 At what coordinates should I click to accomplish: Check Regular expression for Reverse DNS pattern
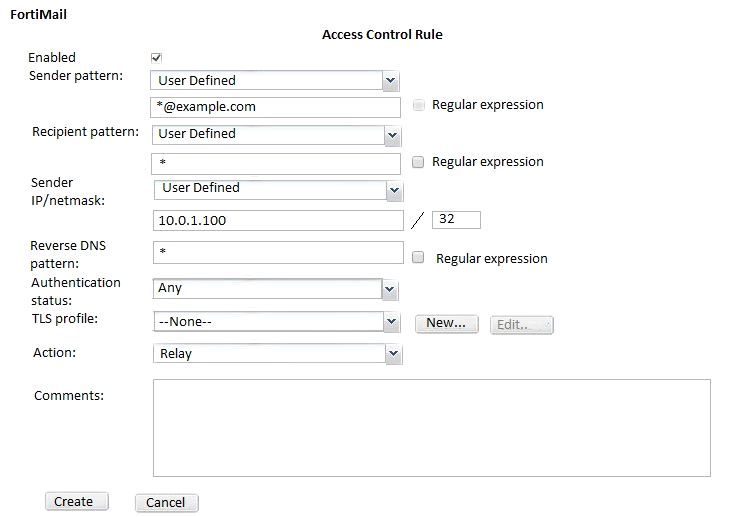pos(419,258)
